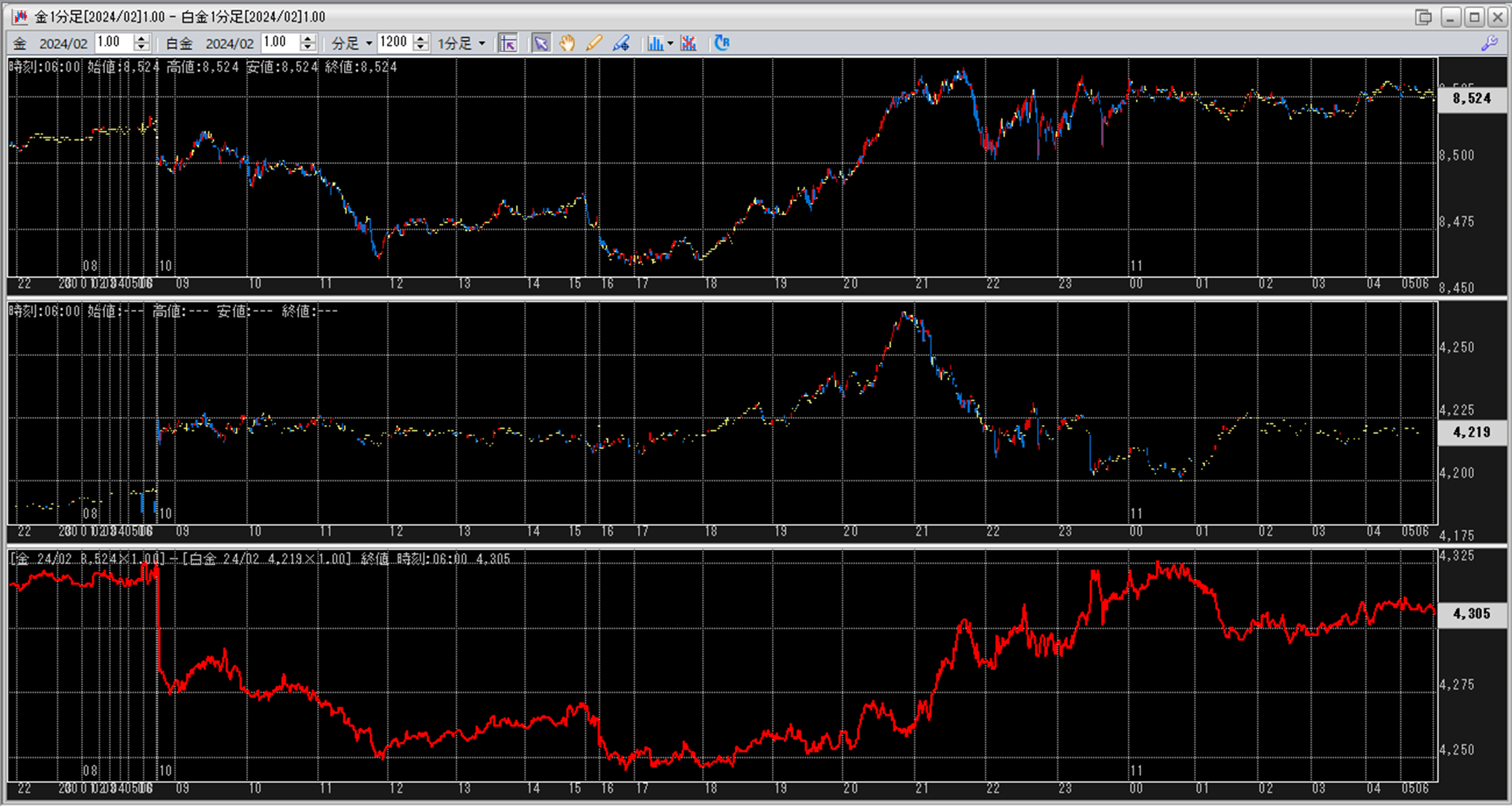The image size is (1512, 807).
Task: Toggle the crosshair cursor display icon
Action: pos(508,43)
